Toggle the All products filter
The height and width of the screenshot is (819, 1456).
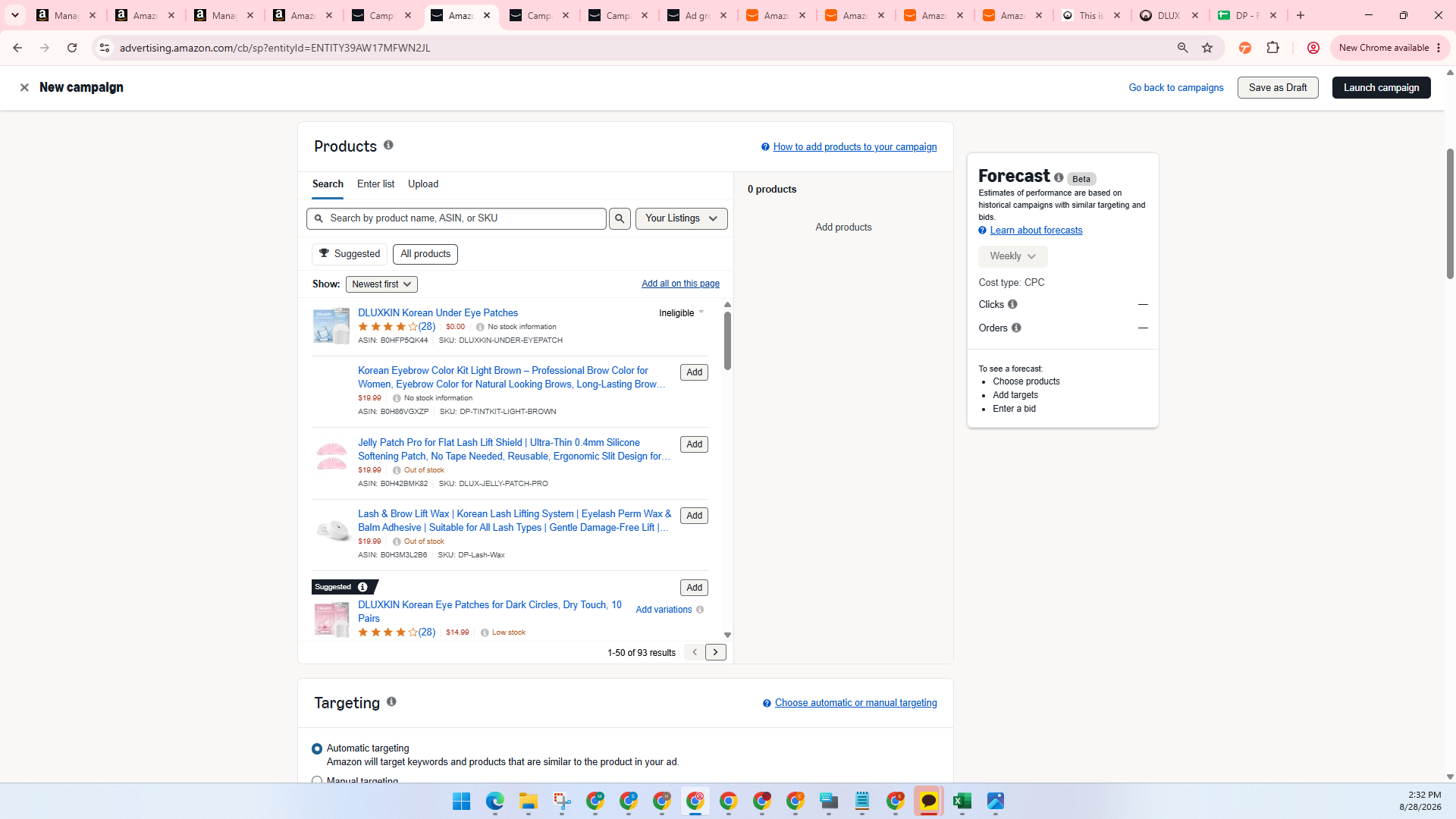[x=425, y=255]
